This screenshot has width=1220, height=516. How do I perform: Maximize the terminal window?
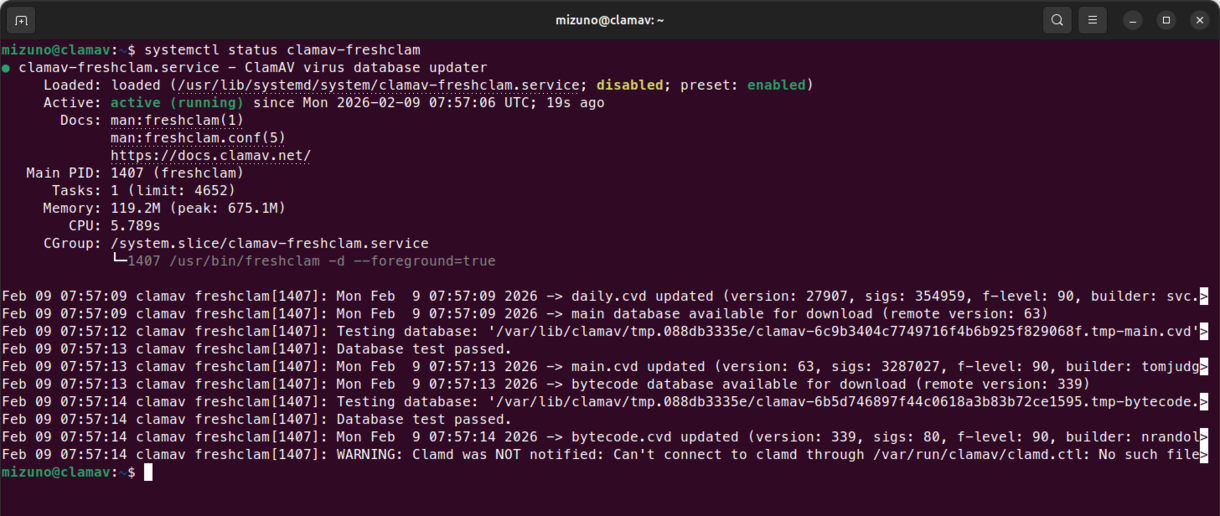pos(1166,20)
